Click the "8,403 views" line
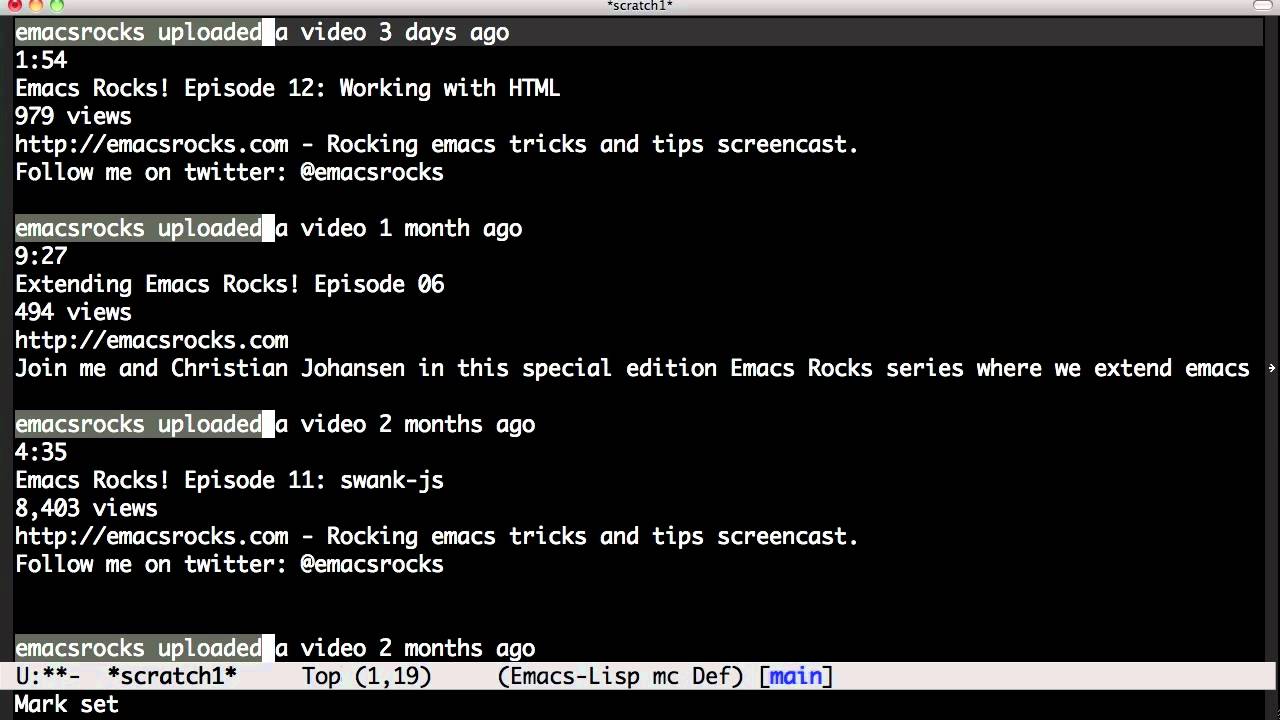 [x=86, y=508]
